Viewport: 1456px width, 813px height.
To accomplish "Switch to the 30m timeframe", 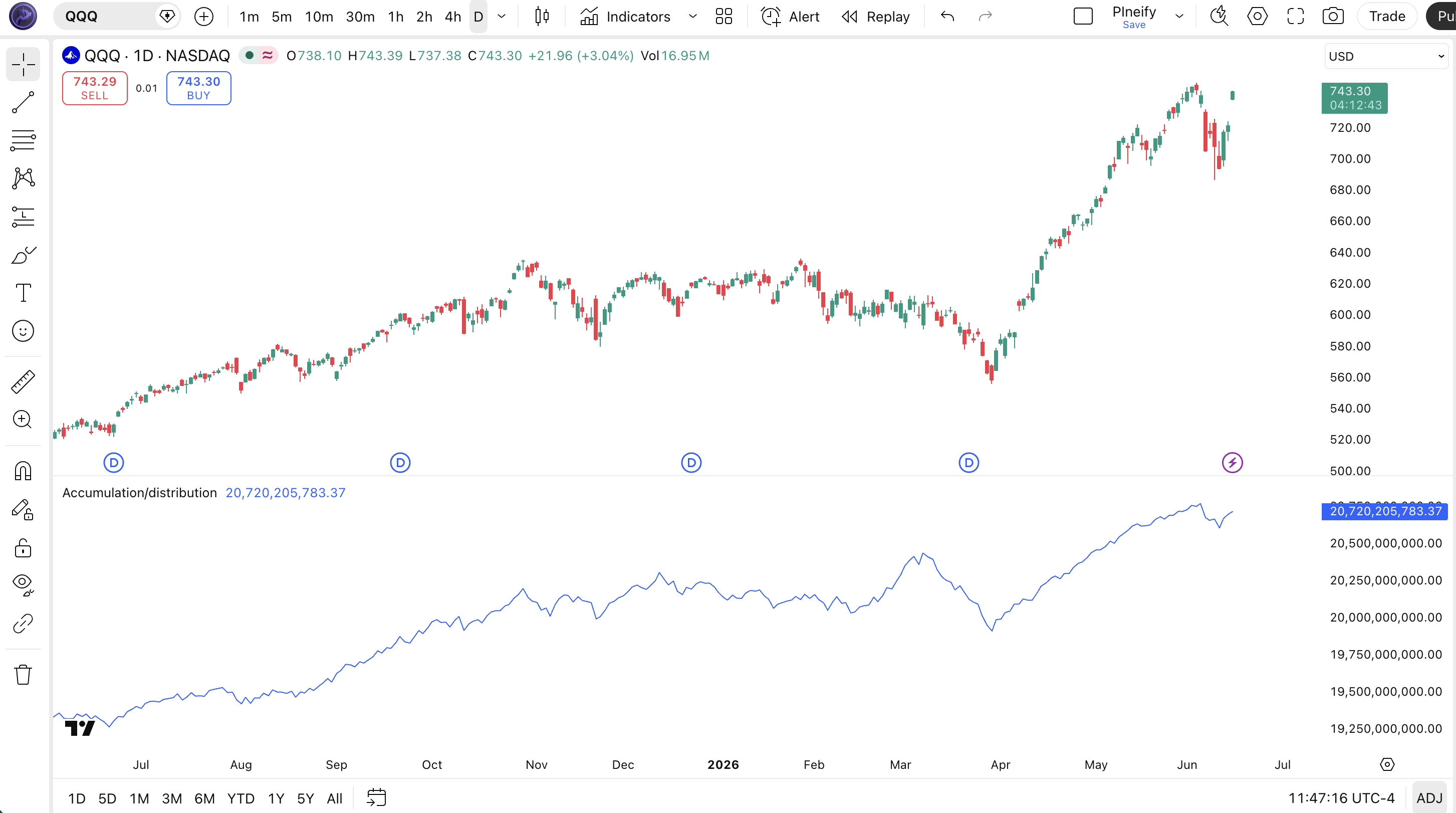I will 360,17.
